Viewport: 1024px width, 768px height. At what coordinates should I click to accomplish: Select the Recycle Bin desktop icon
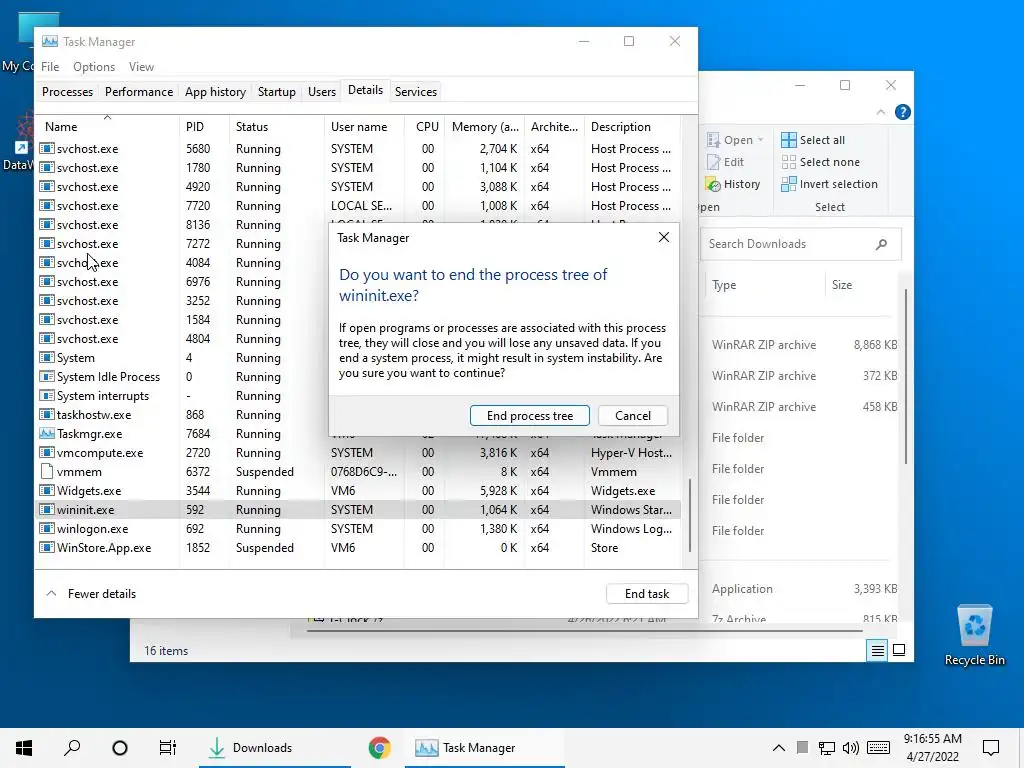974,635
